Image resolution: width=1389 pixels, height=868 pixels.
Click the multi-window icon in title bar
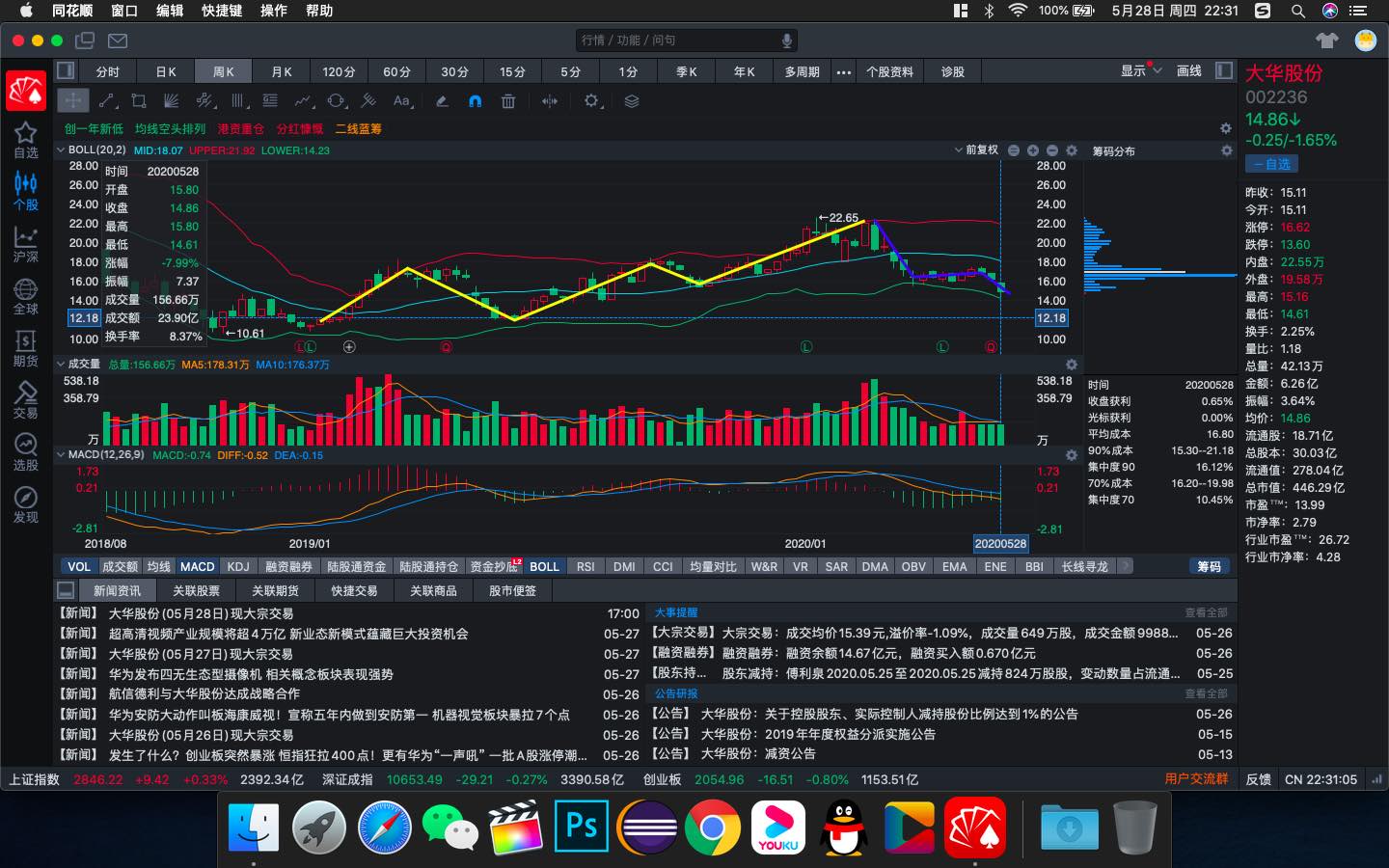click(85, 41)
